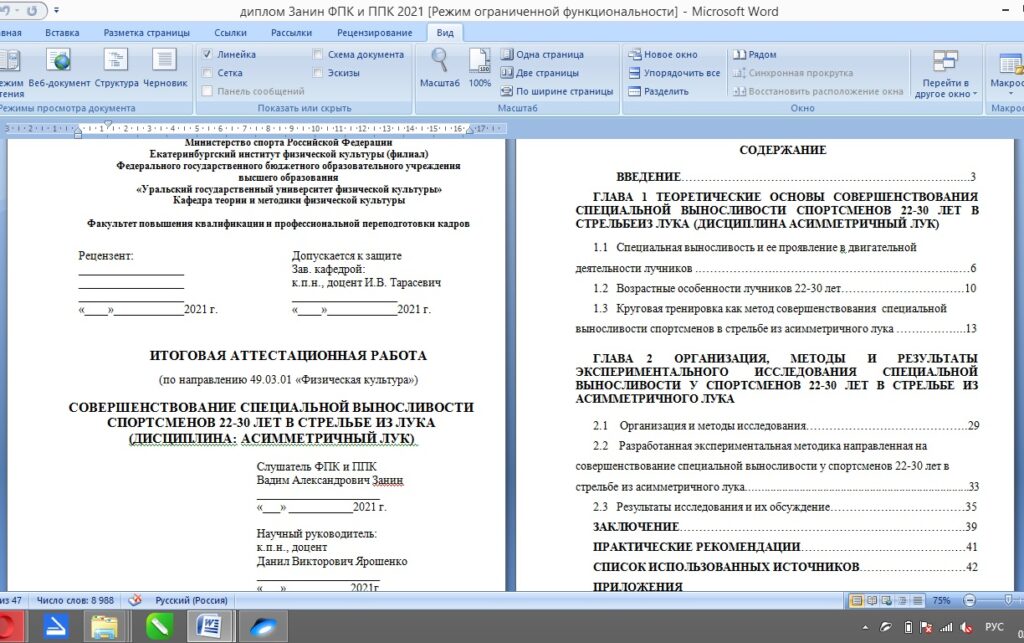Expand Перейти в другое окно dropdown
This screenshot has height=643, width=1024.
click(945, 75)
